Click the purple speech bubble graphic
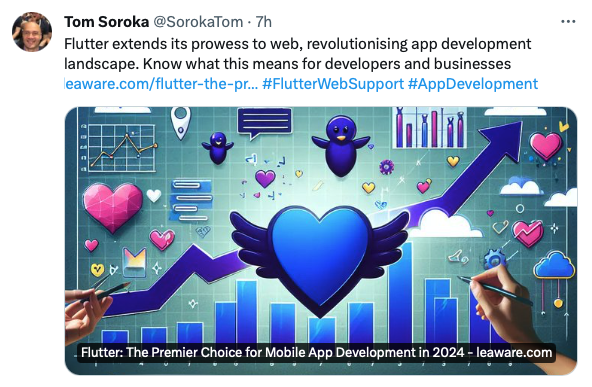592x387 pixels. pos(265,123)
